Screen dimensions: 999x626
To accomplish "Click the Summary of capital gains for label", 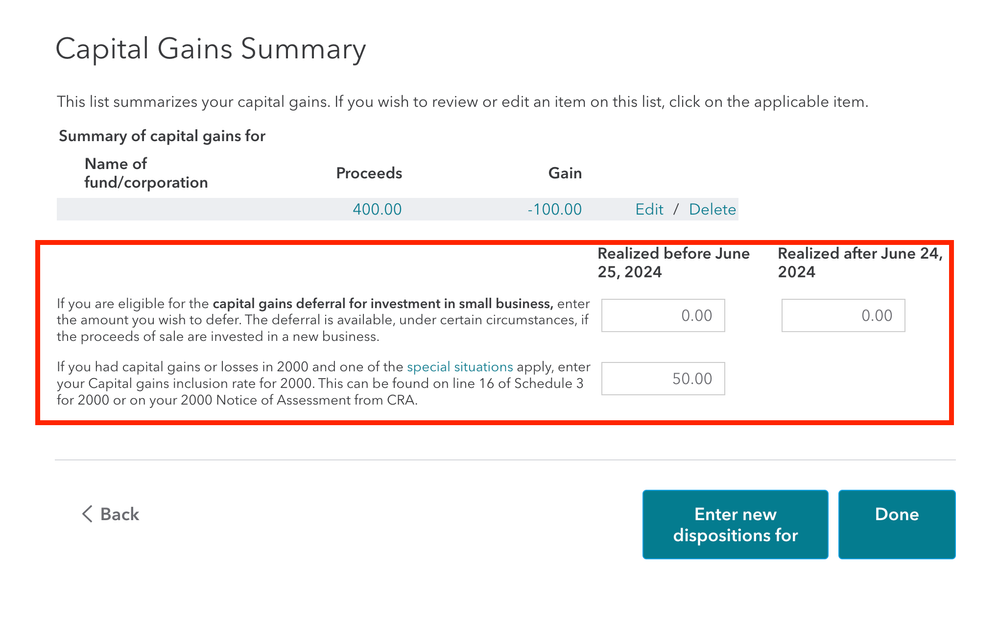I will coord(162,136).
